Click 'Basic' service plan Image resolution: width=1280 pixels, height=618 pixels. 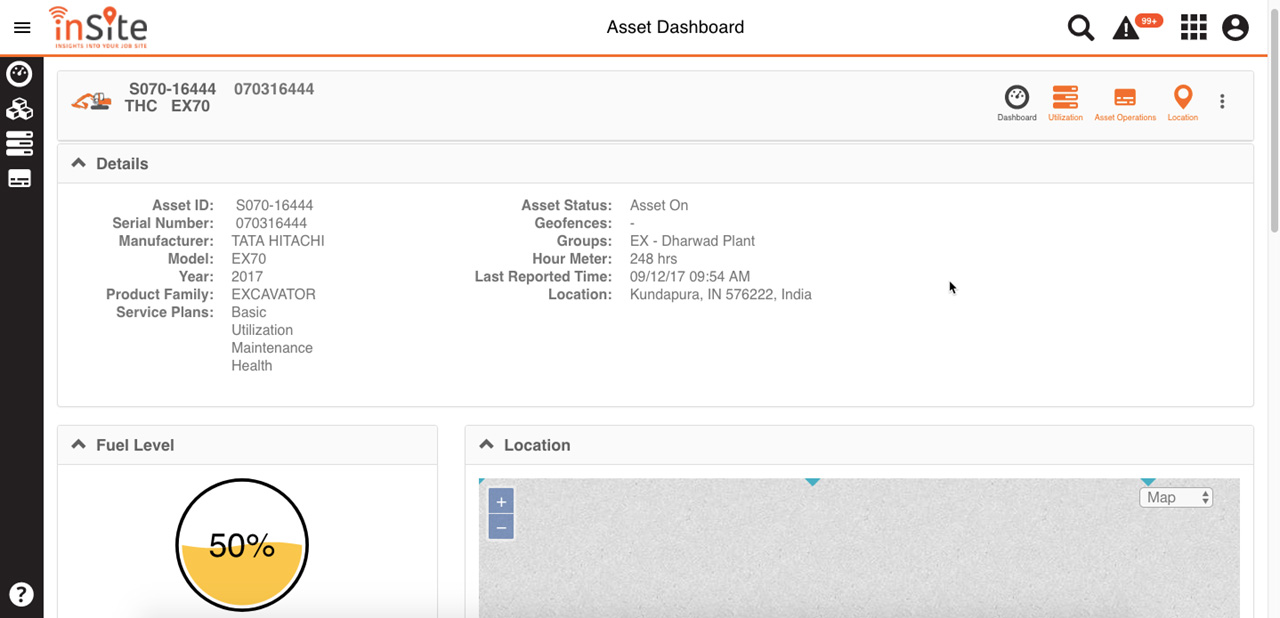point(249,312)
